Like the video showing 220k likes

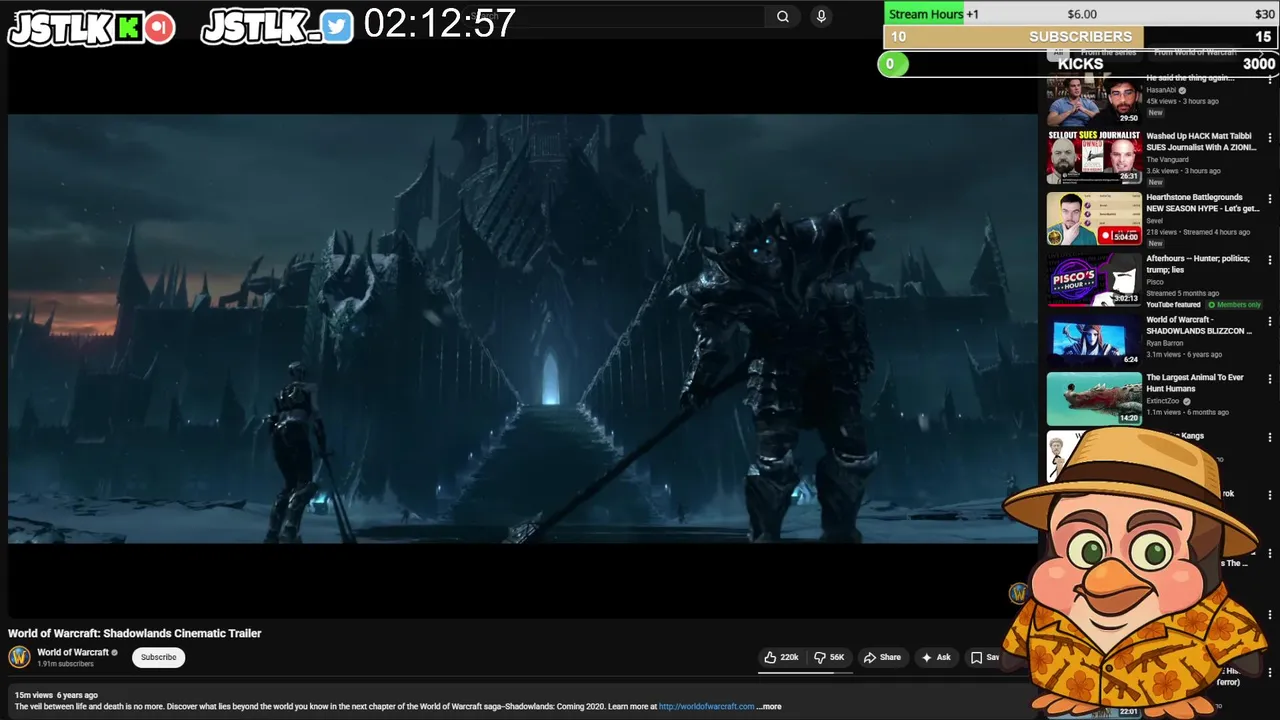[781, 657]
